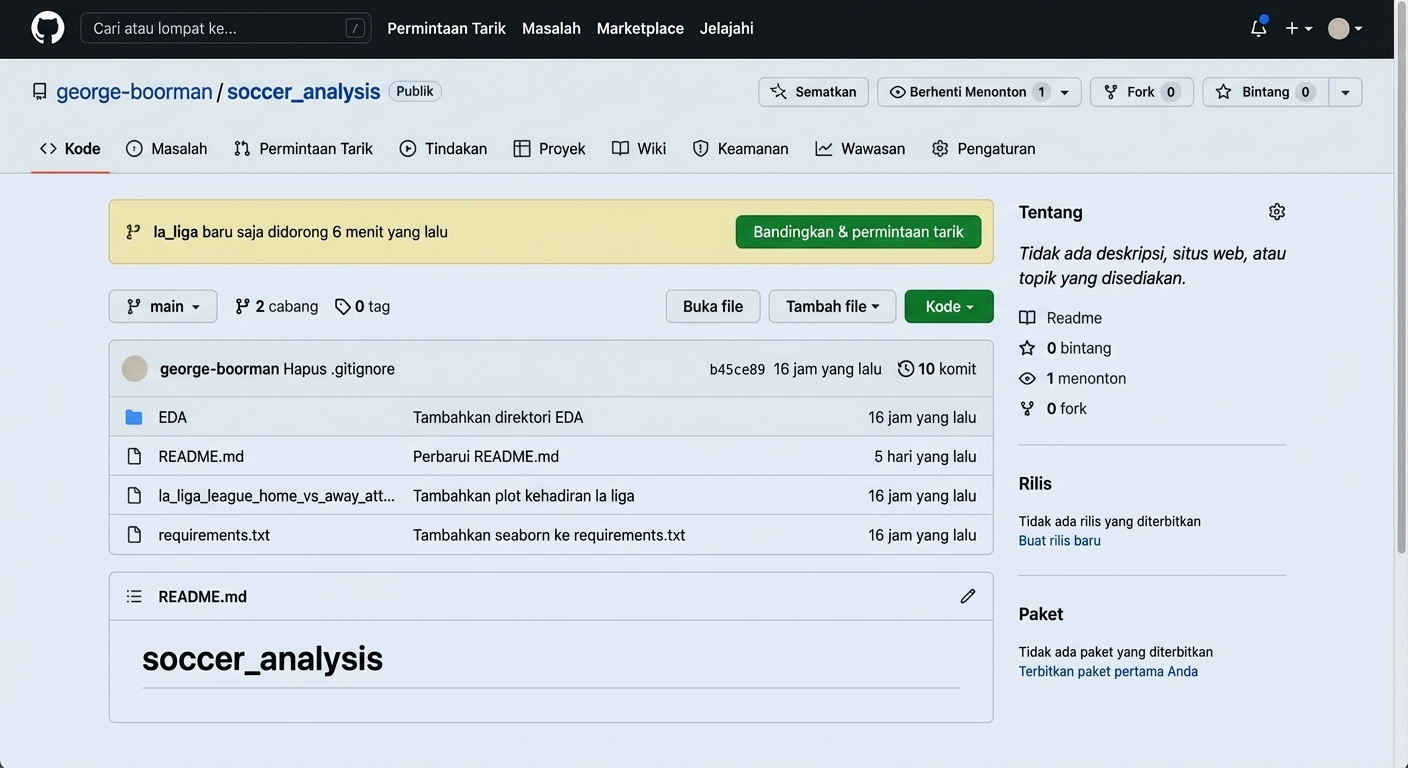Switch to the Kode tab
Viewport: 1408px width, 768px height.
pyautogui.click(x=70, y=149)
